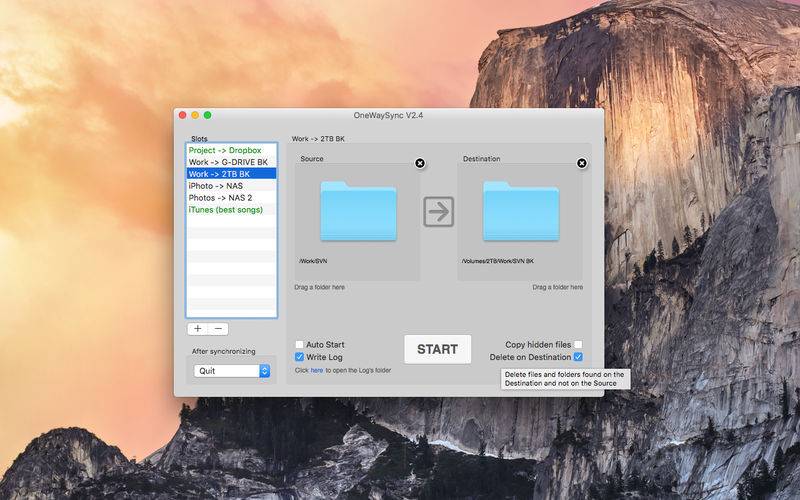Select the 'Photos -> NAS 2' slot
This screenshot has height=500, width=800.
(x=231, y=197)
